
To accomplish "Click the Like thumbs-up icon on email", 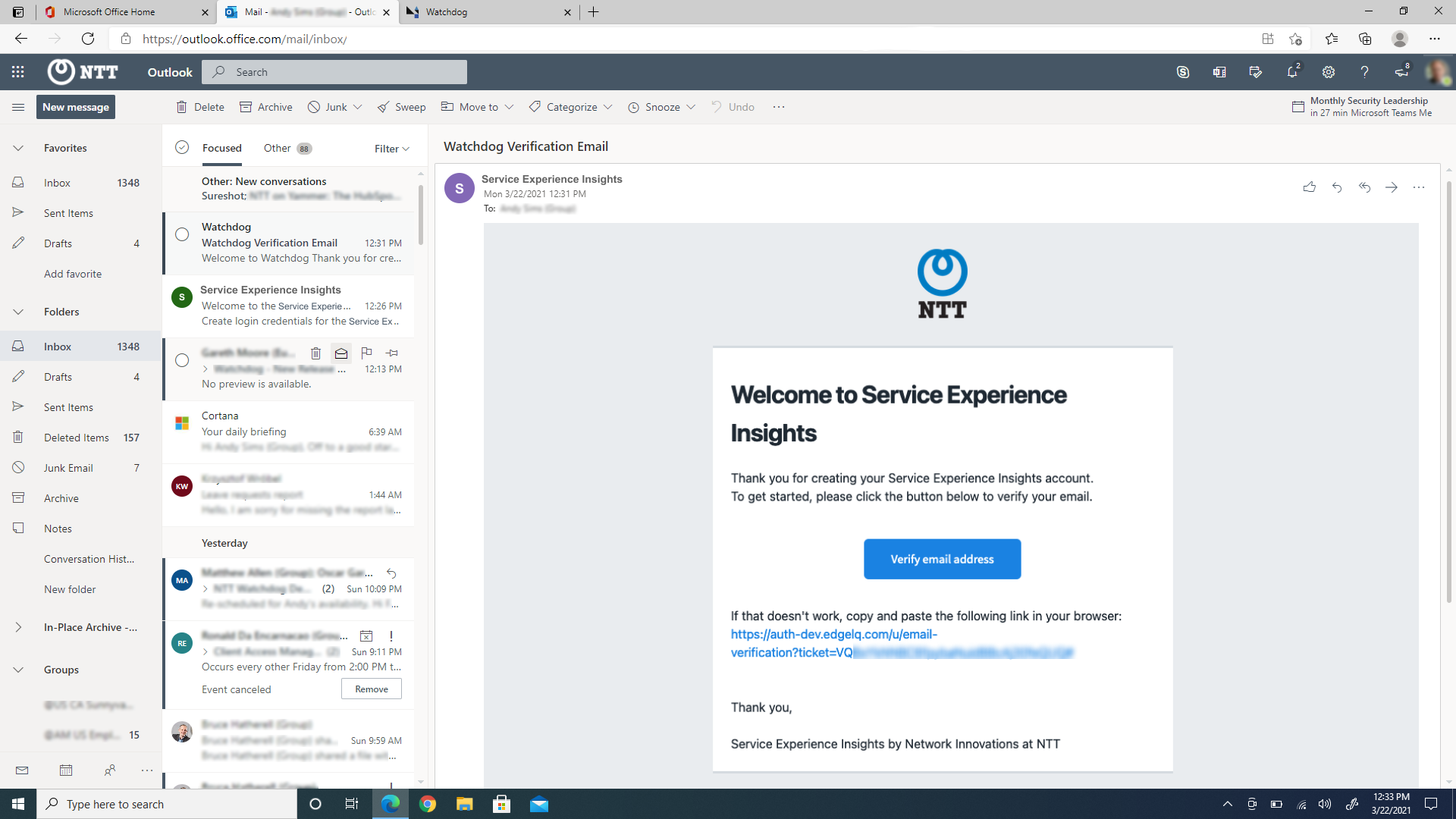I will coord(1310,187).
